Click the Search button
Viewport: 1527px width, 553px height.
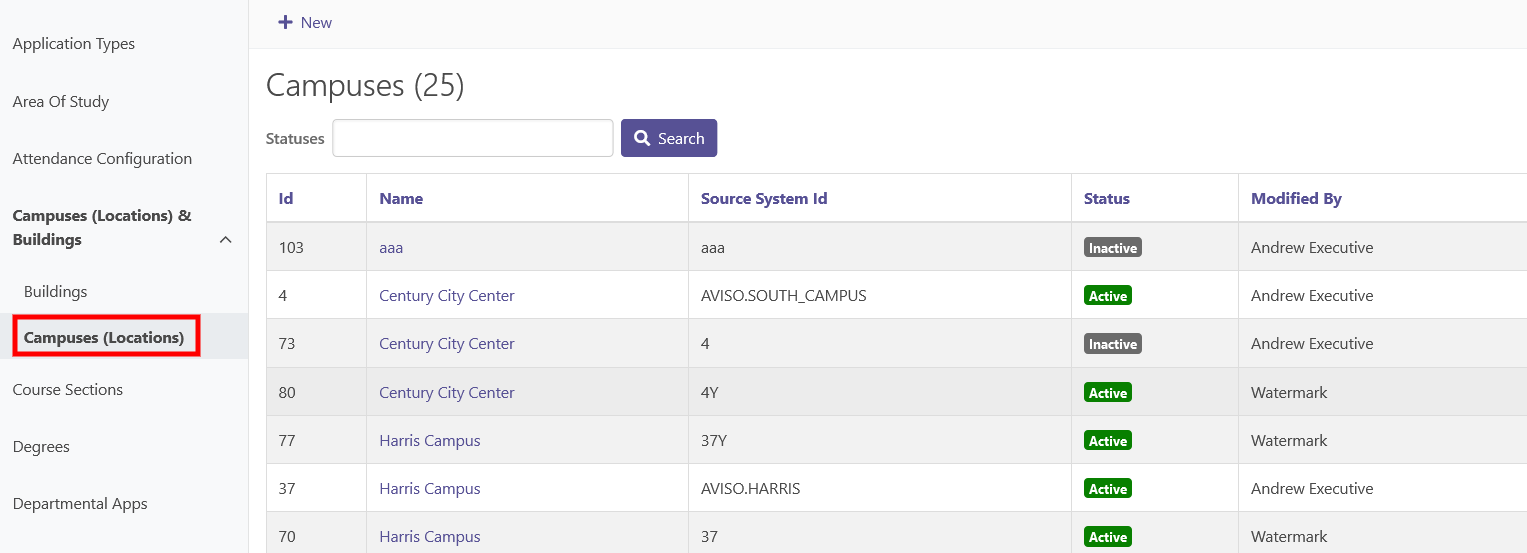(x=669, y=138)
